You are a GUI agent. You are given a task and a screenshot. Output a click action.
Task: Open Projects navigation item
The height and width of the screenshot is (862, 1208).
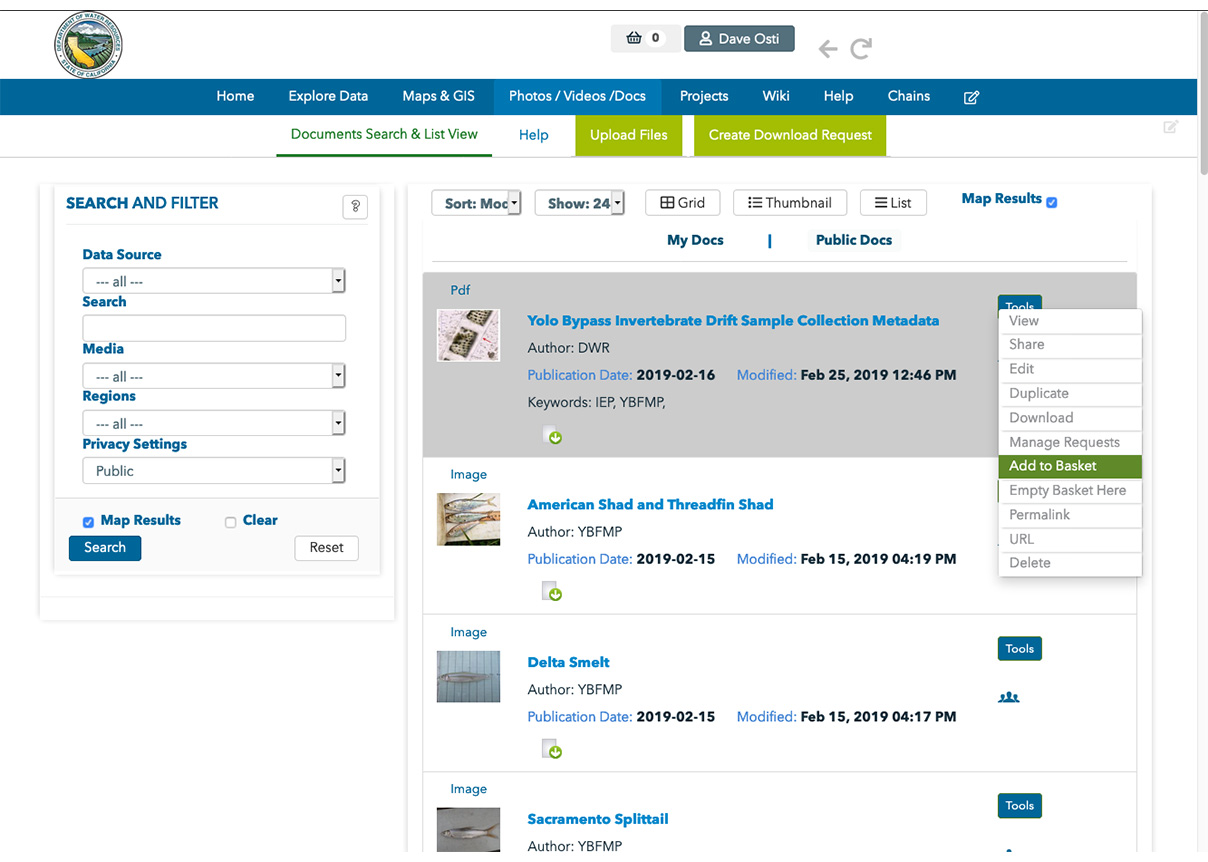click(704, 97)
